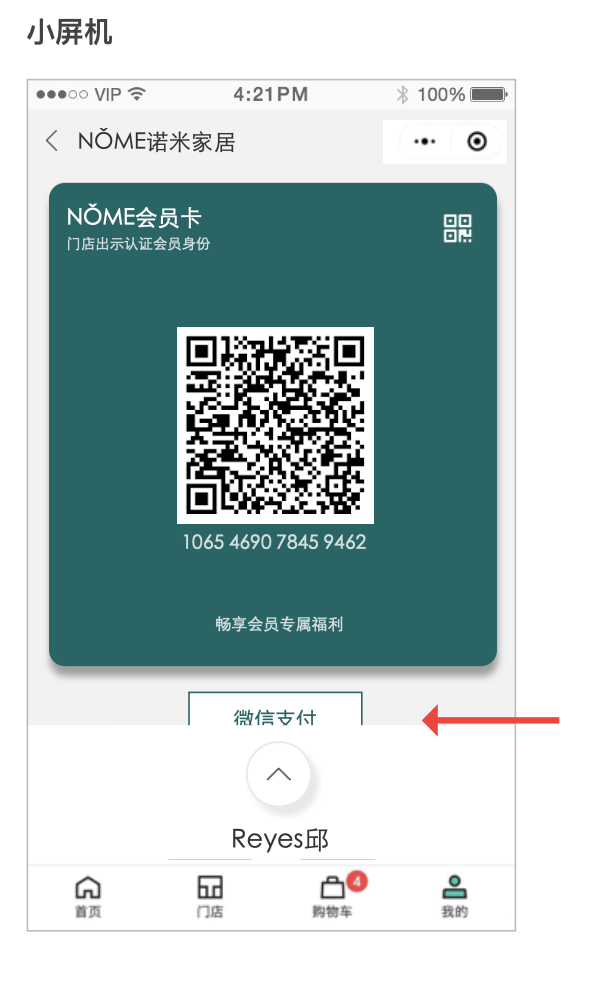This screenshot has width=616, height=1002.
Task: Tap the NǑME会员卡 card title
Action: pos(134,217)
